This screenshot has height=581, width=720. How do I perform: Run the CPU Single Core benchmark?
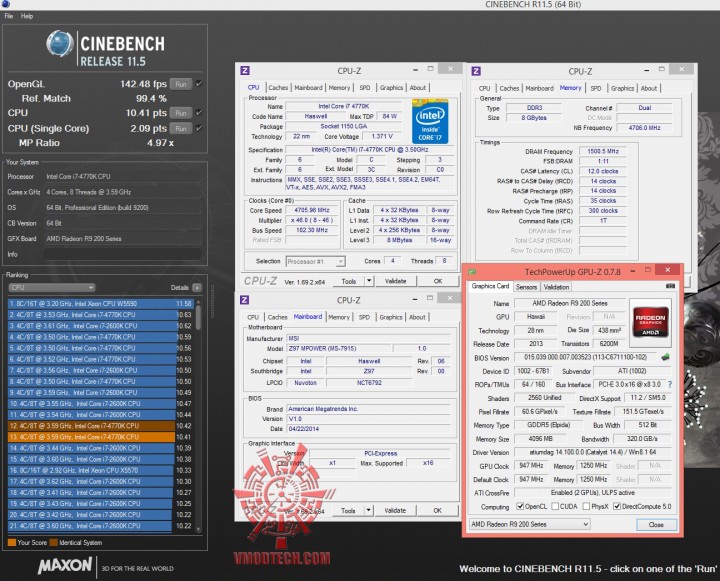181,128
